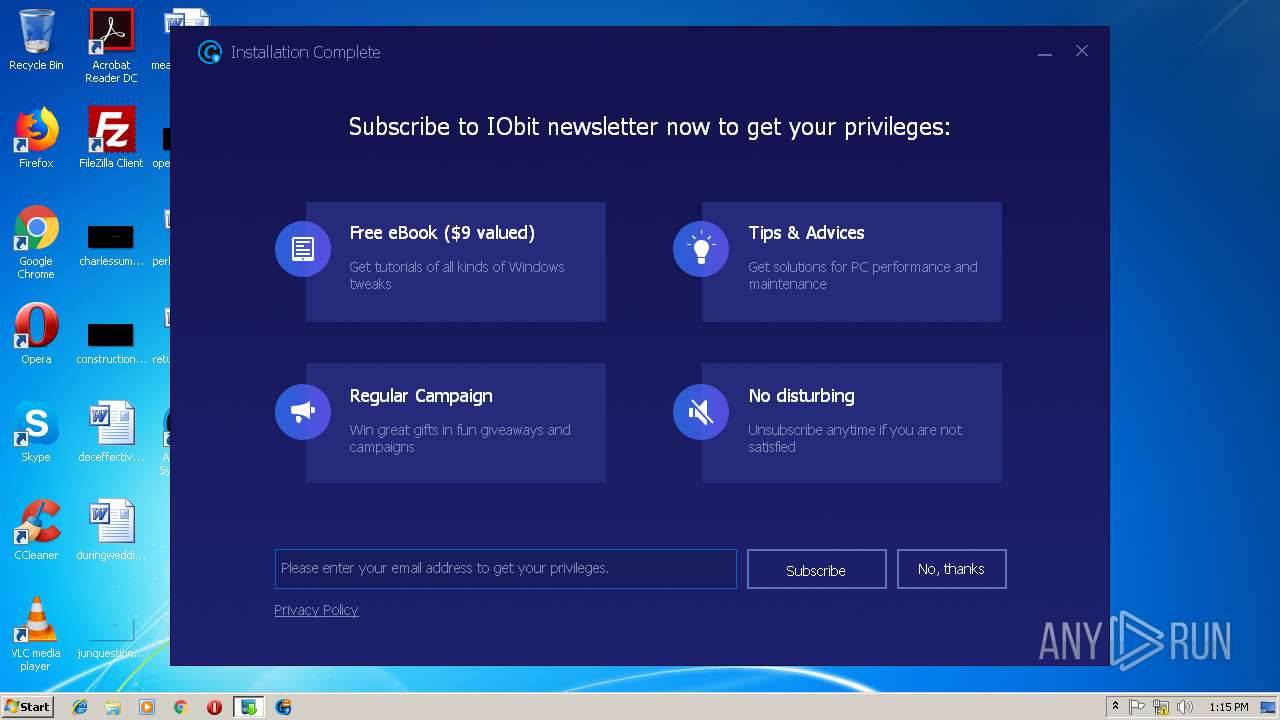Select the junquestion desktop file
1280x720 pixels.
point(111,638)
